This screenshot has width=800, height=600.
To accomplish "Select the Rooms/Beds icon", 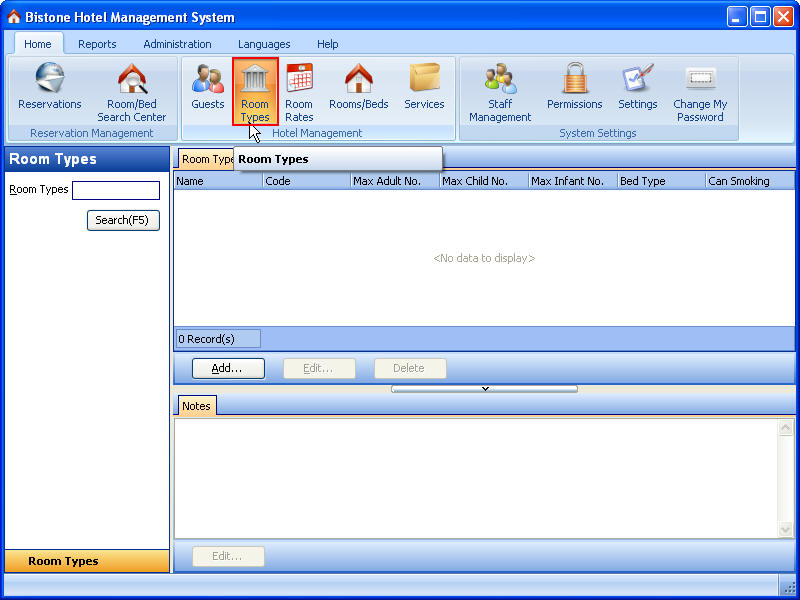I will tap(358, 80).
